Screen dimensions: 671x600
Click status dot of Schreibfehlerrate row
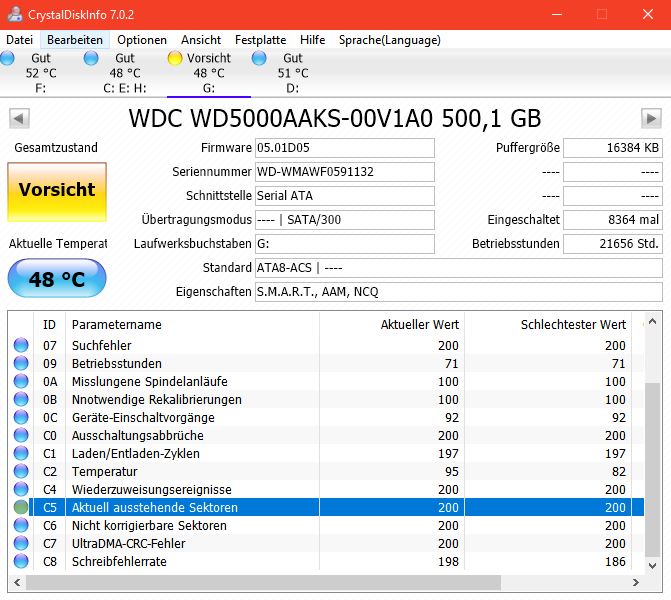pyautogui.click(x=21, y=561)
